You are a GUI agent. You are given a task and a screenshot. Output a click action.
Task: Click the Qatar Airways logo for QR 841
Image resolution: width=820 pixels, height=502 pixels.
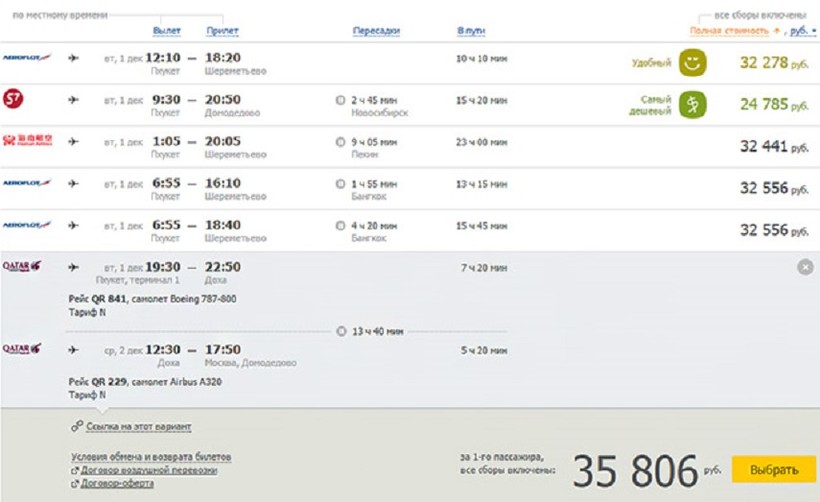[22, 266]
